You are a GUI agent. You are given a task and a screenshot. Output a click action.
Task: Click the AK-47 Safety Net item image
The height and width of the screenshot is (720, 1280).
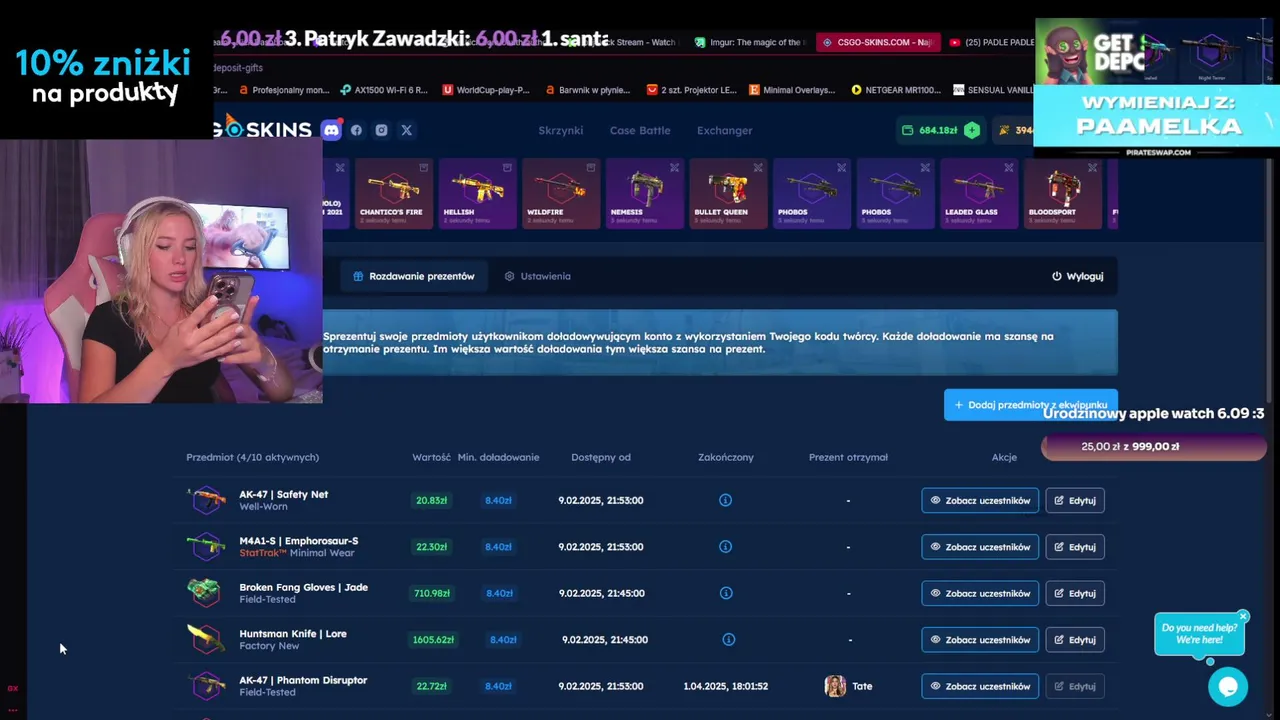click(x=206, y=500)
